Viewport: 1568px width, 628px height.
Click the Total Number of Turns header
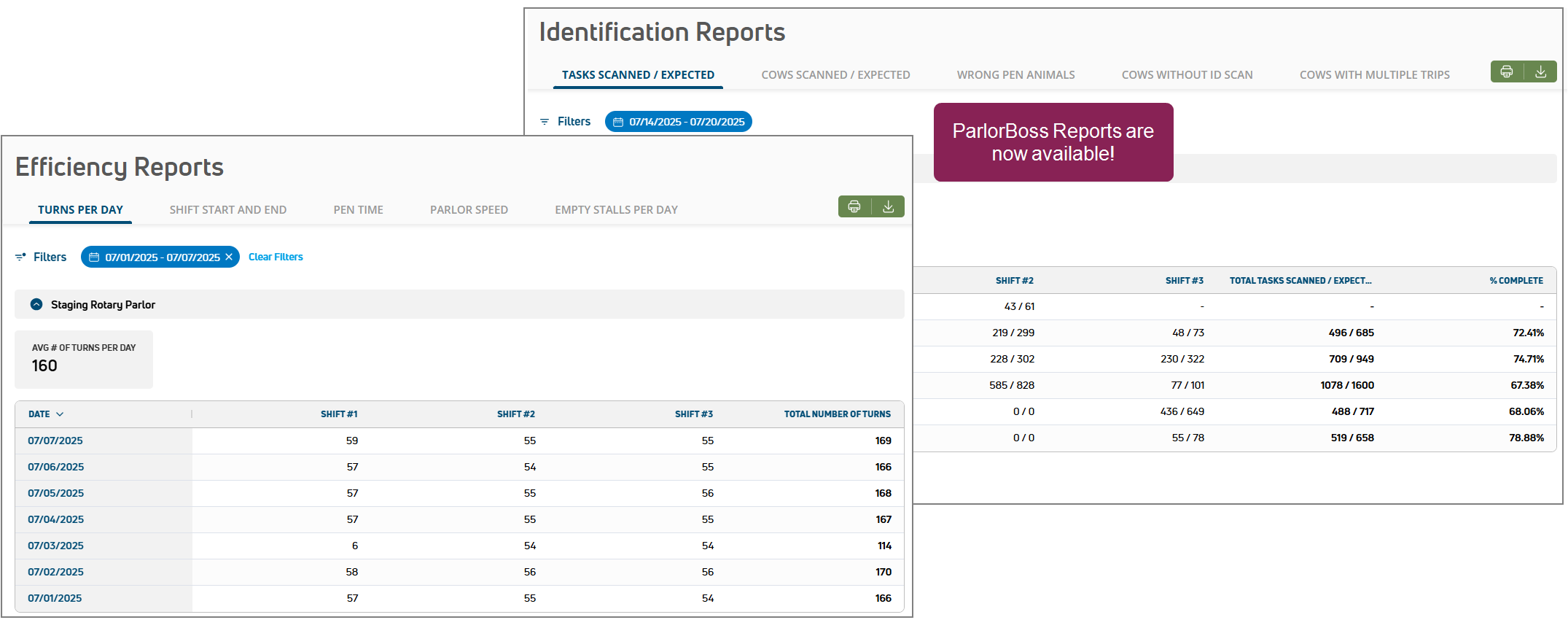pyautogui.click(x=837, y=414)
